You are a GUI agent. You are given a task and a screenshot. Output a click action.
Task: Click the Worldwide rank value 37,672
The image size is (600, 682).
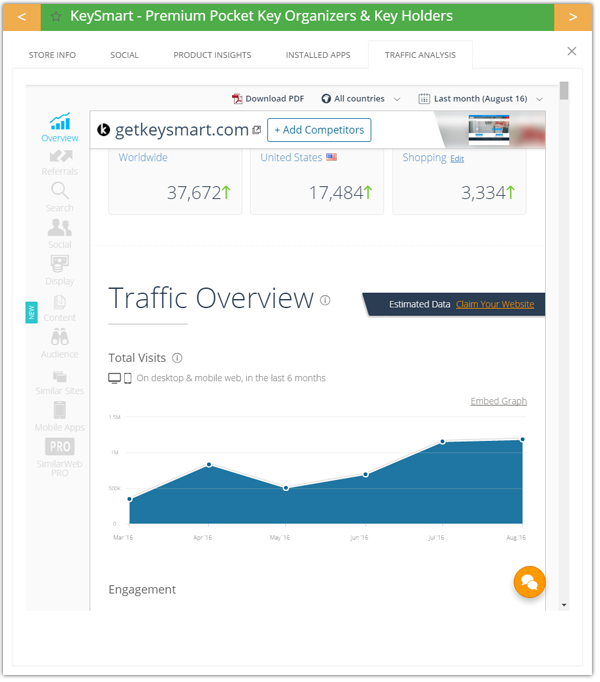pos(195,193)
